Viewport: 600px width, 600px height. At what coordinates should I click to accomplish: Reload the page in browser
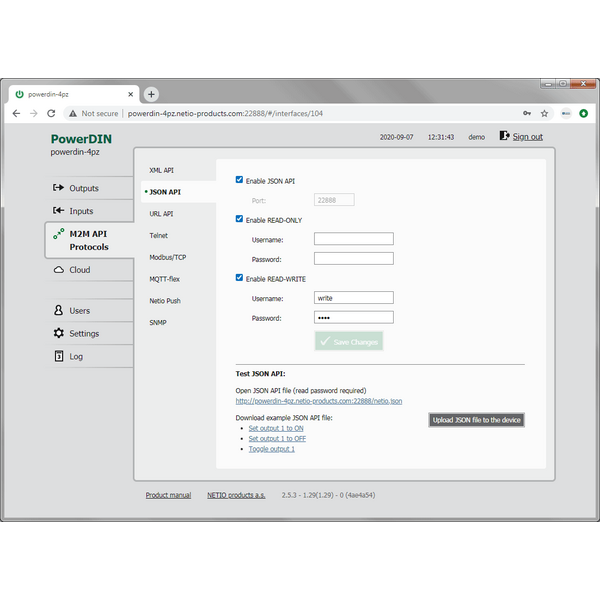pos(55,114)
